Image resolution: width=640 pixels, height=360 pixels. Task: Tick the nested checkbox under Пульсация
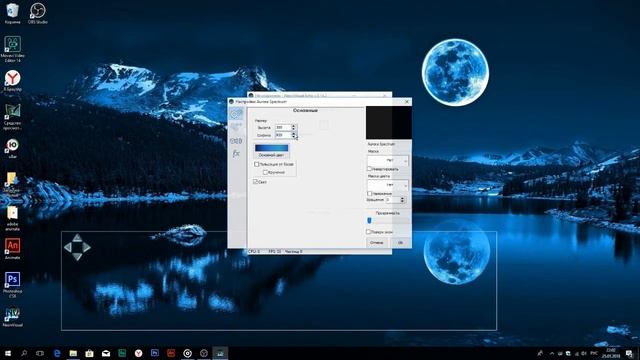click(x=266, y=172)
